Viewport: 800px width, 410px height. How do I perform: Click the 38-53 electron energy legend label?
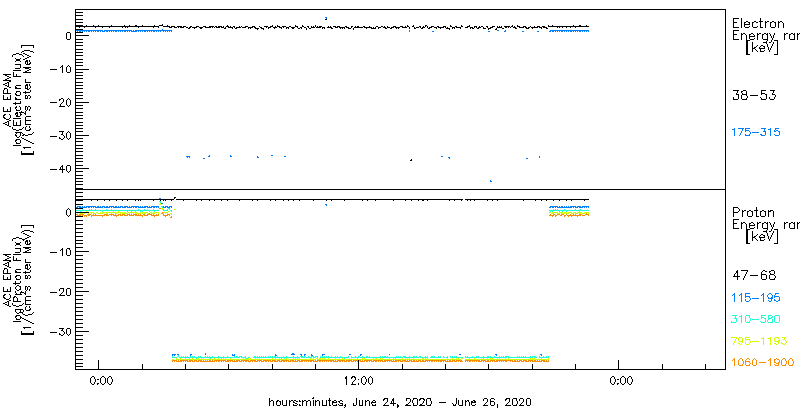click(x=754, y=95)
